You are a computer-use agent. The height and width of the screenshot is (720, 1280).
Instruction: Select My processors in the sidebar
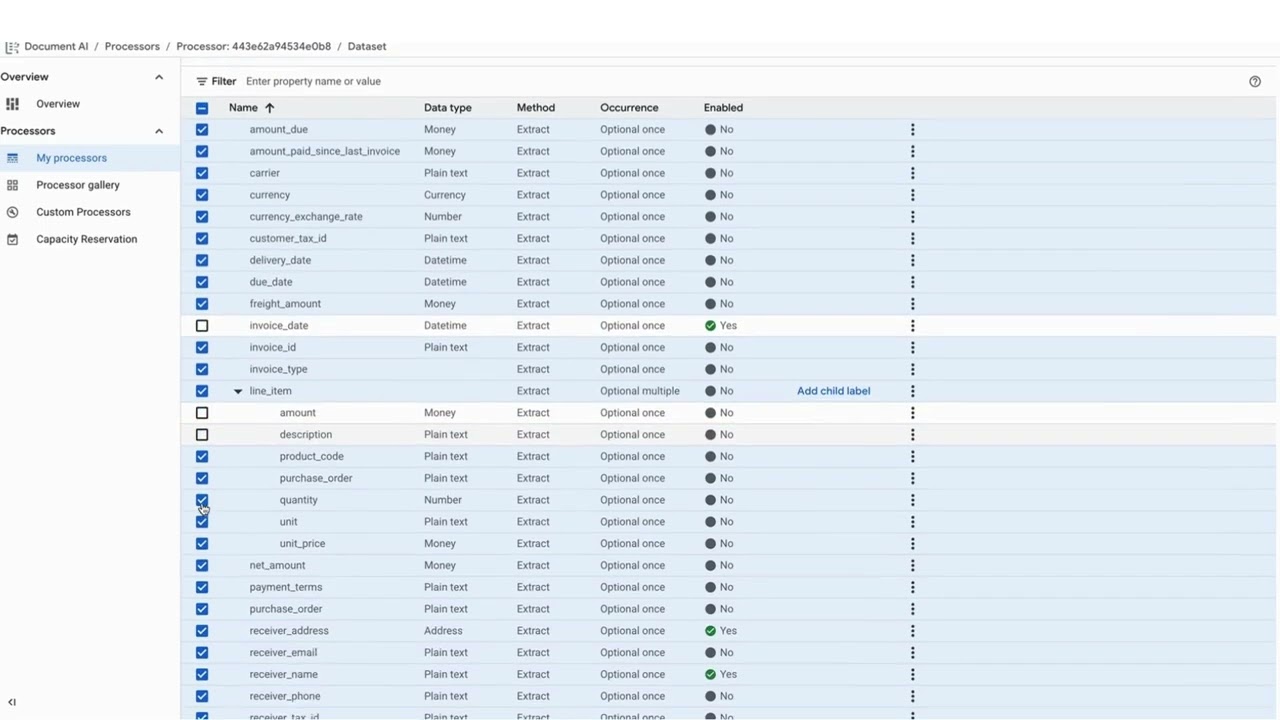pos(71,158)
